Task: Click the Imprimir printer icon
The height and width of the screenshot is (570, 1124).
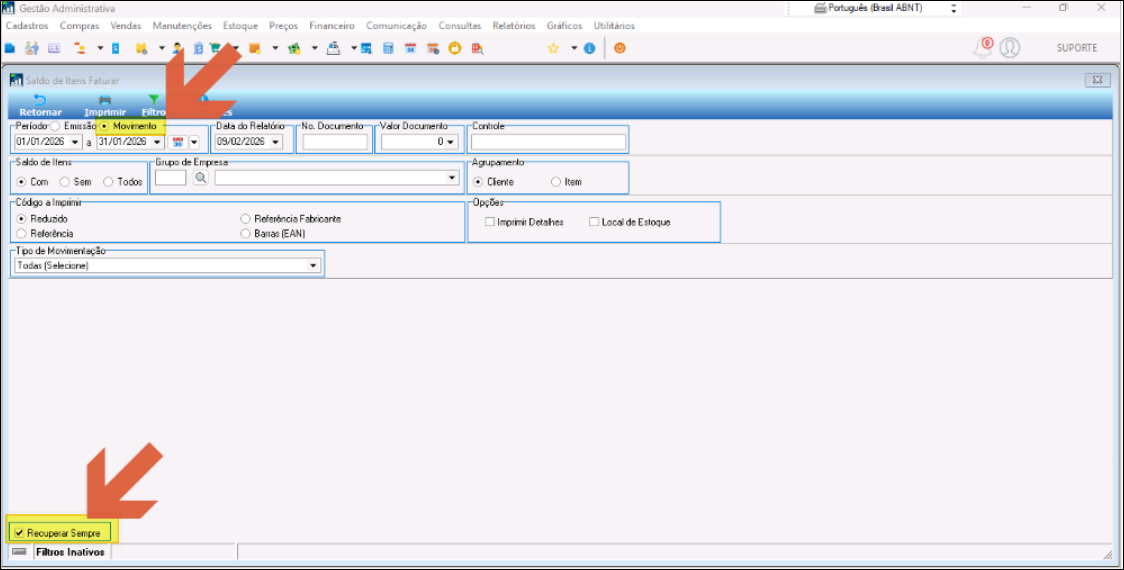Action: coord(104,100)
